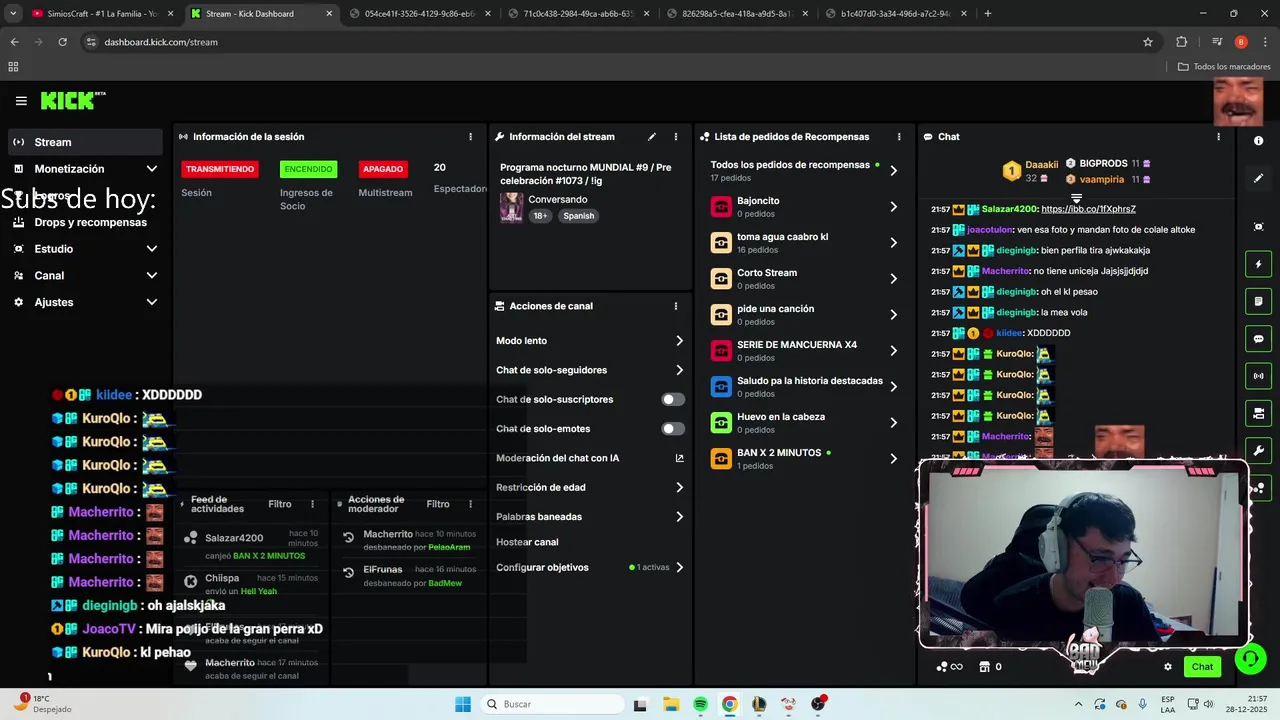Expand SERIE DE MANCUERNA X4 reward

pos(893,351)
